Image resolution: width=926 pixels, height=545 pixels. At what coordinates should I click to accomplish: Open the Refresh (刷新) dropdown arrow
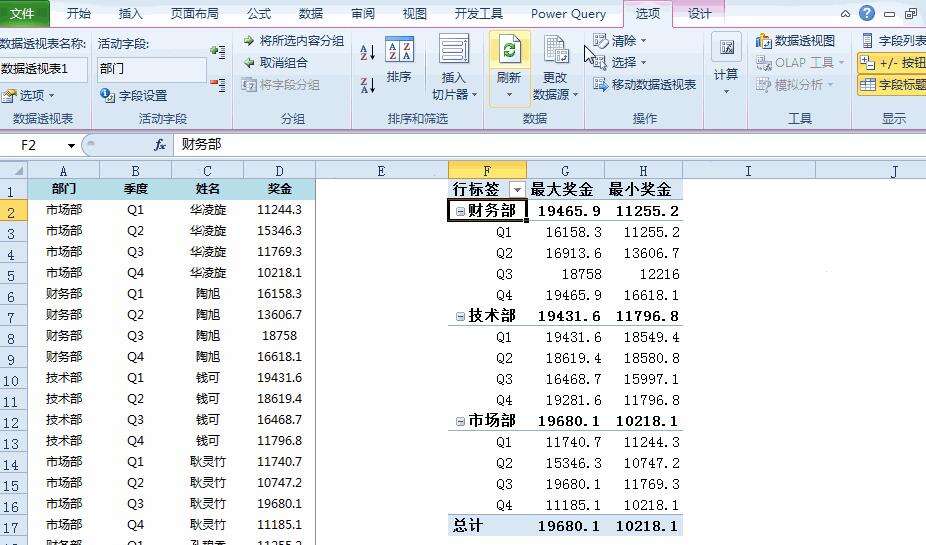click(509, 94)
